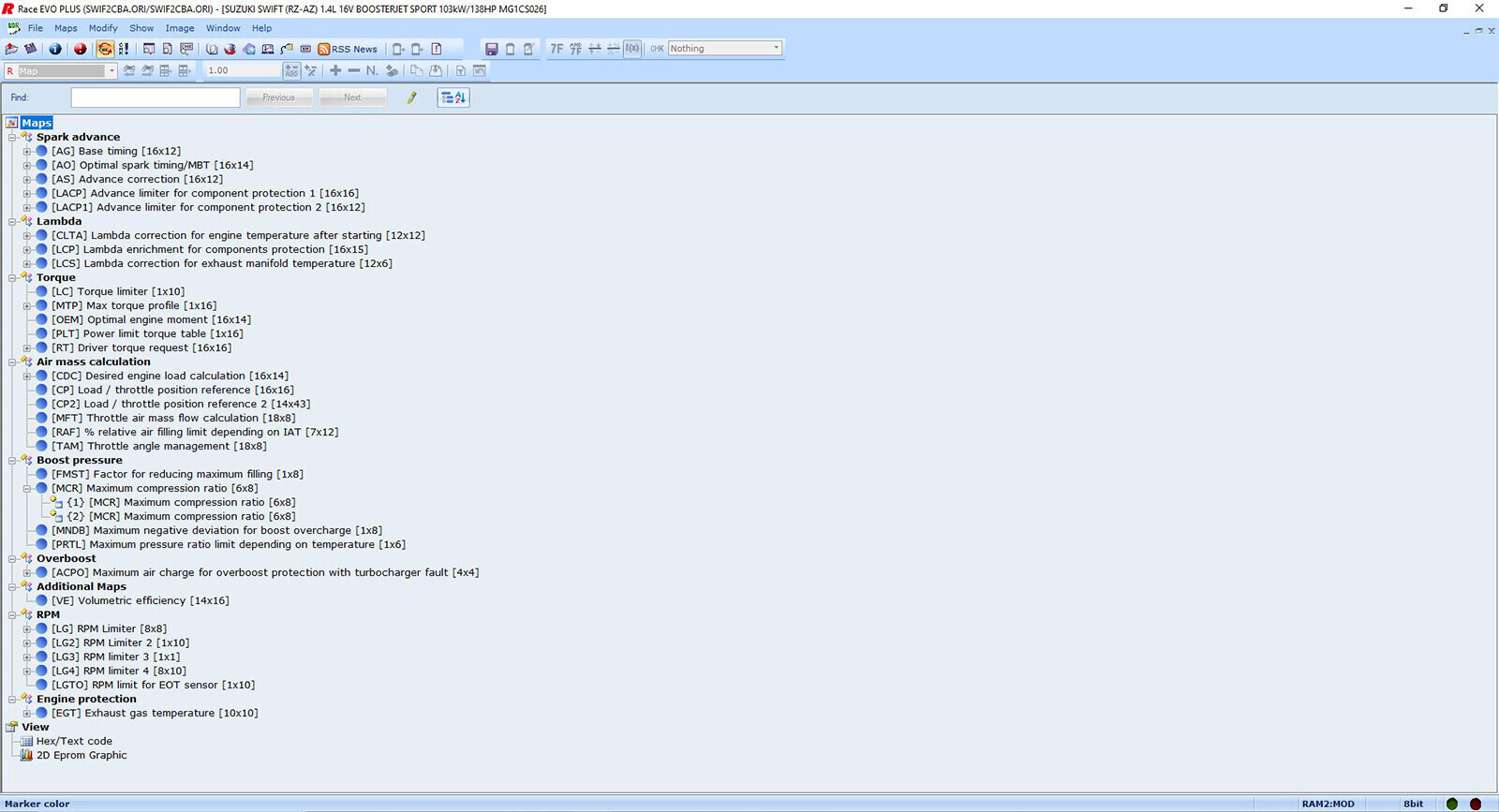Click the Find text input field
Image resolution: width=1499 pixels, height=812 pixels.
pyautogui.click(x=156, y=97)
